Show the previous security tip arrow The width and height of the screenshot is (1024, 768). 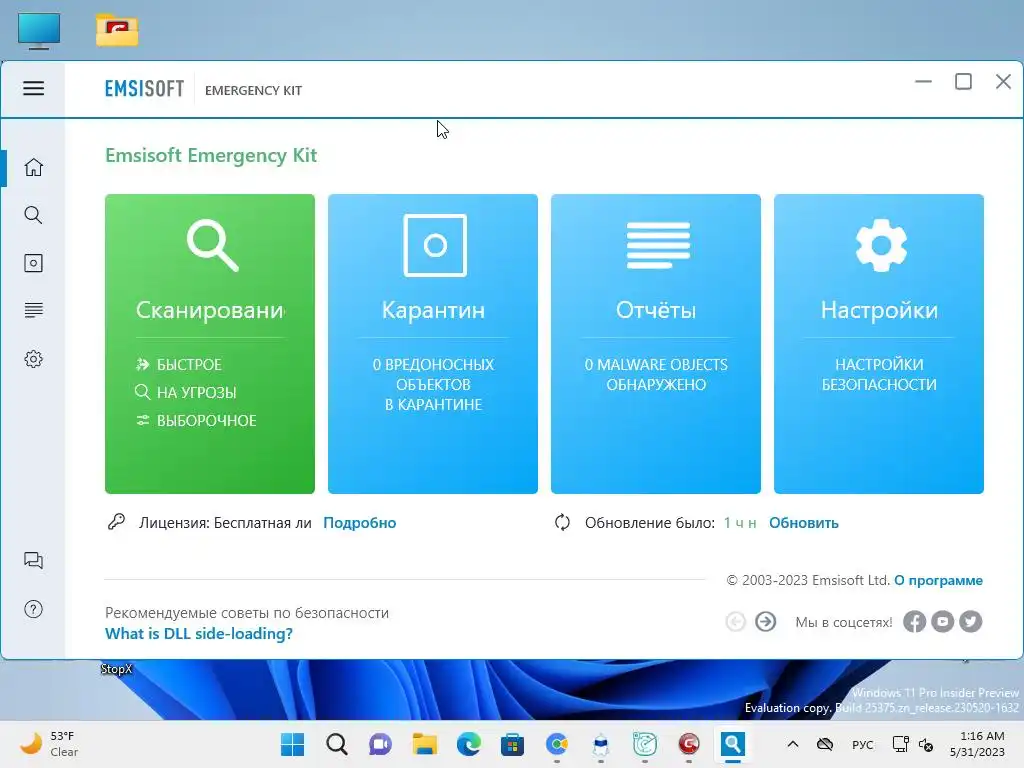(735, 621)
